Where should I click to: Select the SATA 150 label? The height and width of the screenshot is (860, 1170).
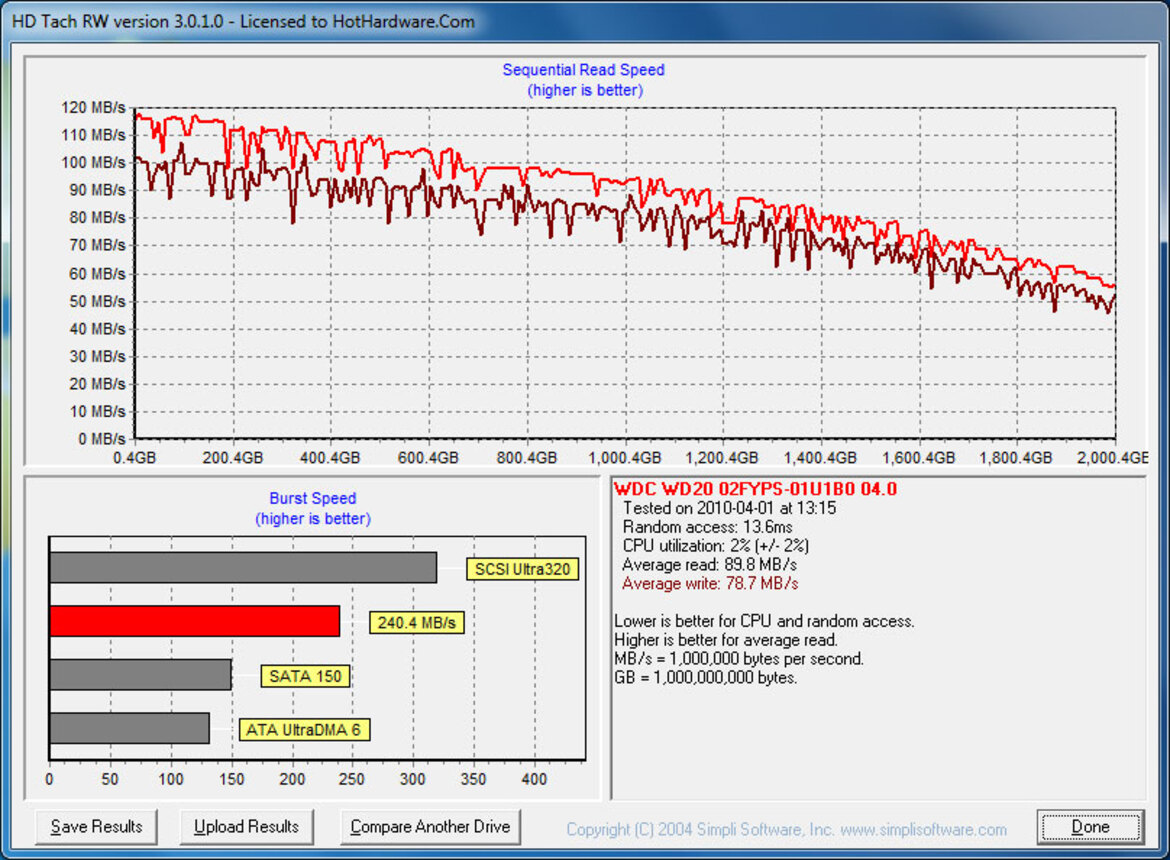304,677
